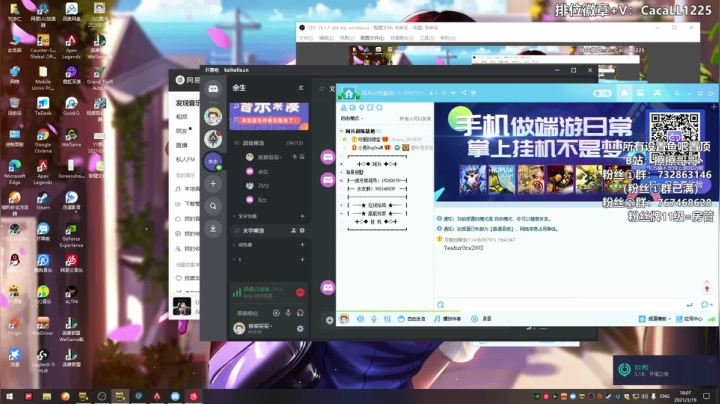Viewport: 720px width, 404px height.
Task: Select voice user Xzz in channel list
Action: [x=262, y=200]
